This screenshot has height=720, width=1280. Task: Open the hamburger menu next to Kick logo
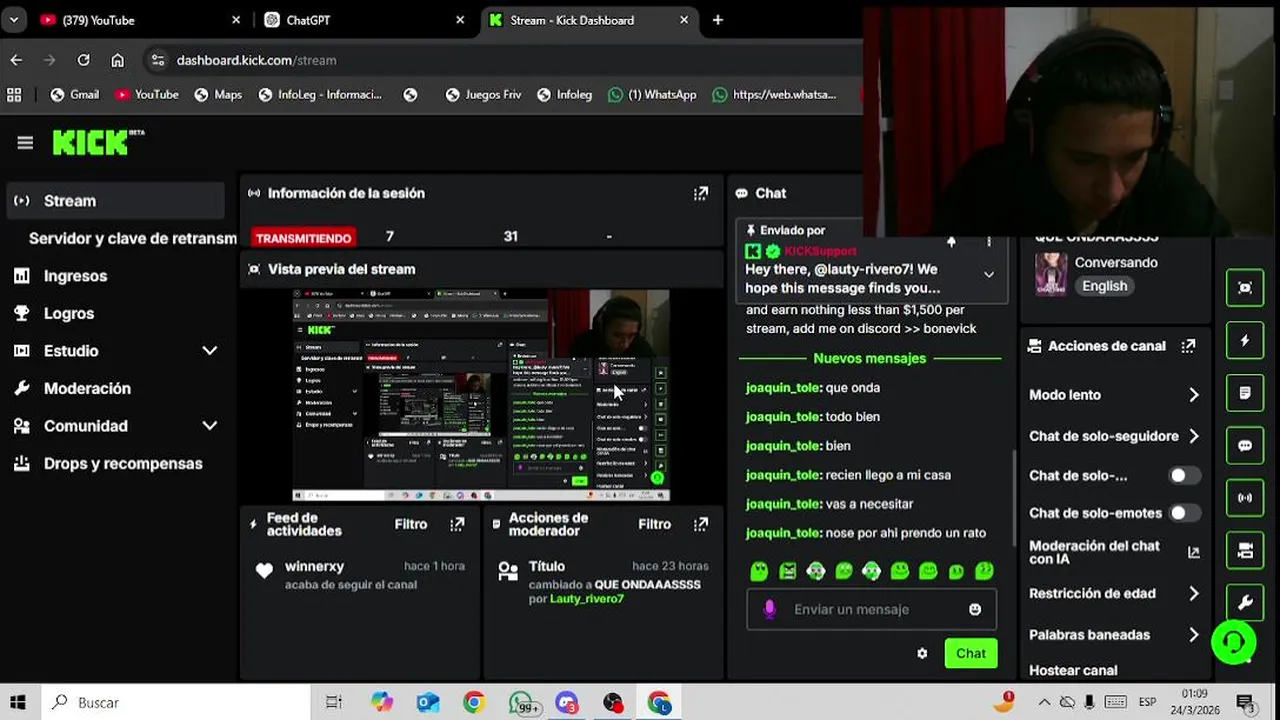[x=25, y=143]
